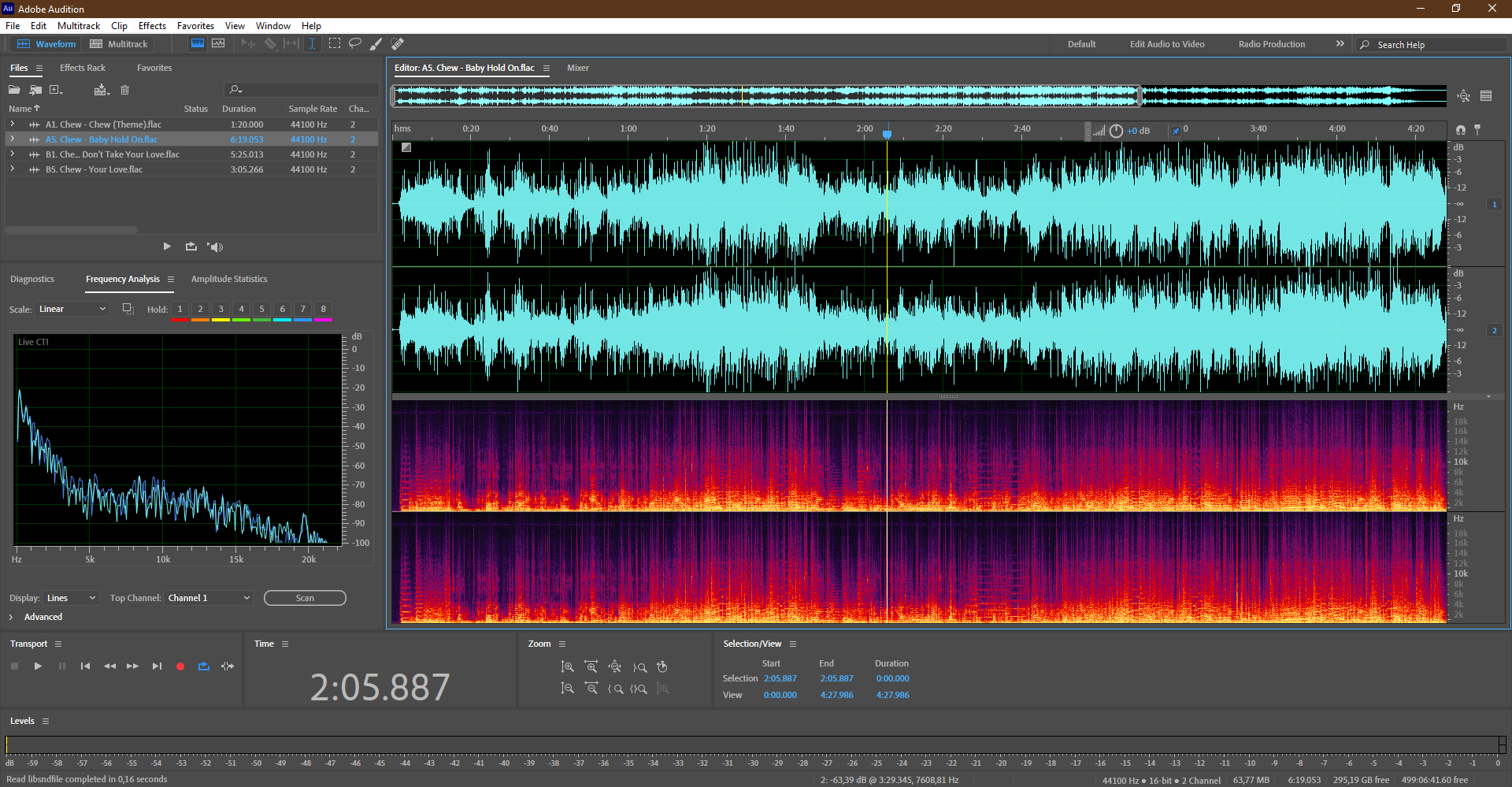The height and width of the screenshot is (787, 1512).
Task: Click the Play transport button
Action: tap(38, 666)
